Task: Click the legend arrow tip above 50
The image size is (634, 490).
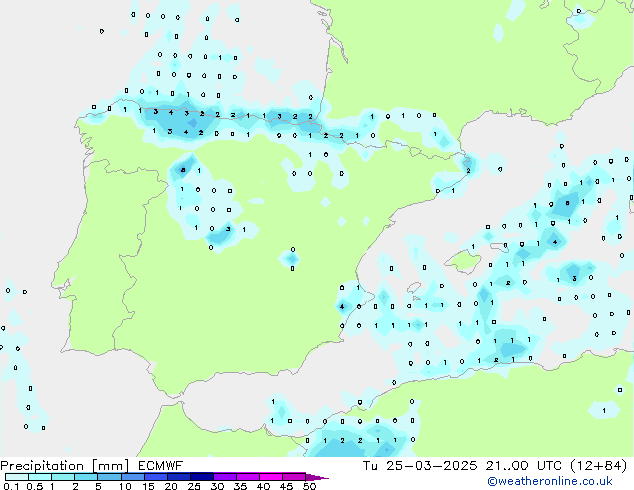Action: tap(317, 477)
